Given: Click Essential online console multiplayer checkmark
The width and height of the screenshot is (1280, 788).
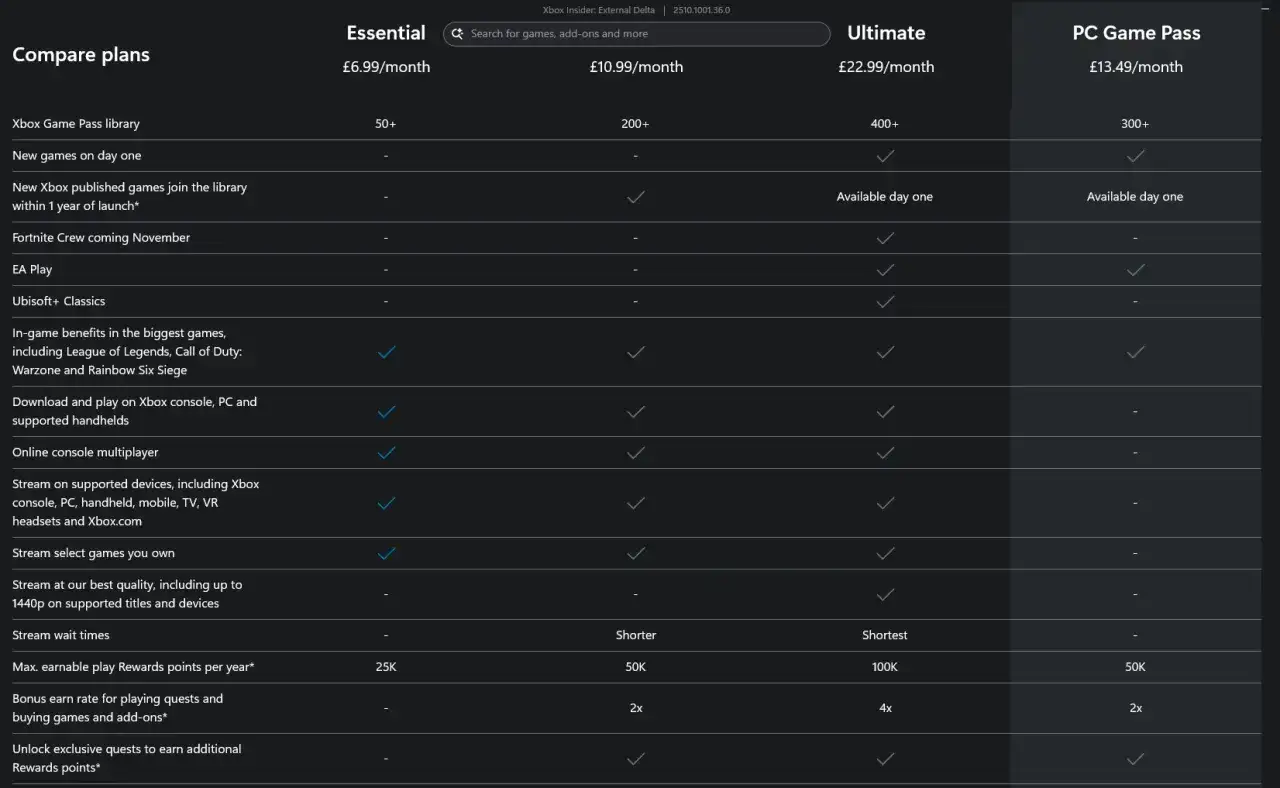Looking at the screenshot, I should (x=386, y=453).
